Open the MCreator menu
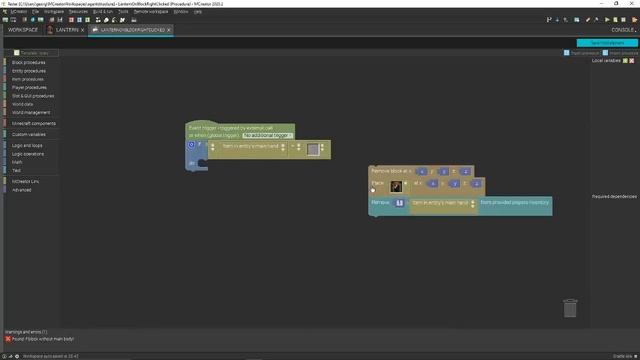Screen dimensions: 640x360 pos(18,12)
